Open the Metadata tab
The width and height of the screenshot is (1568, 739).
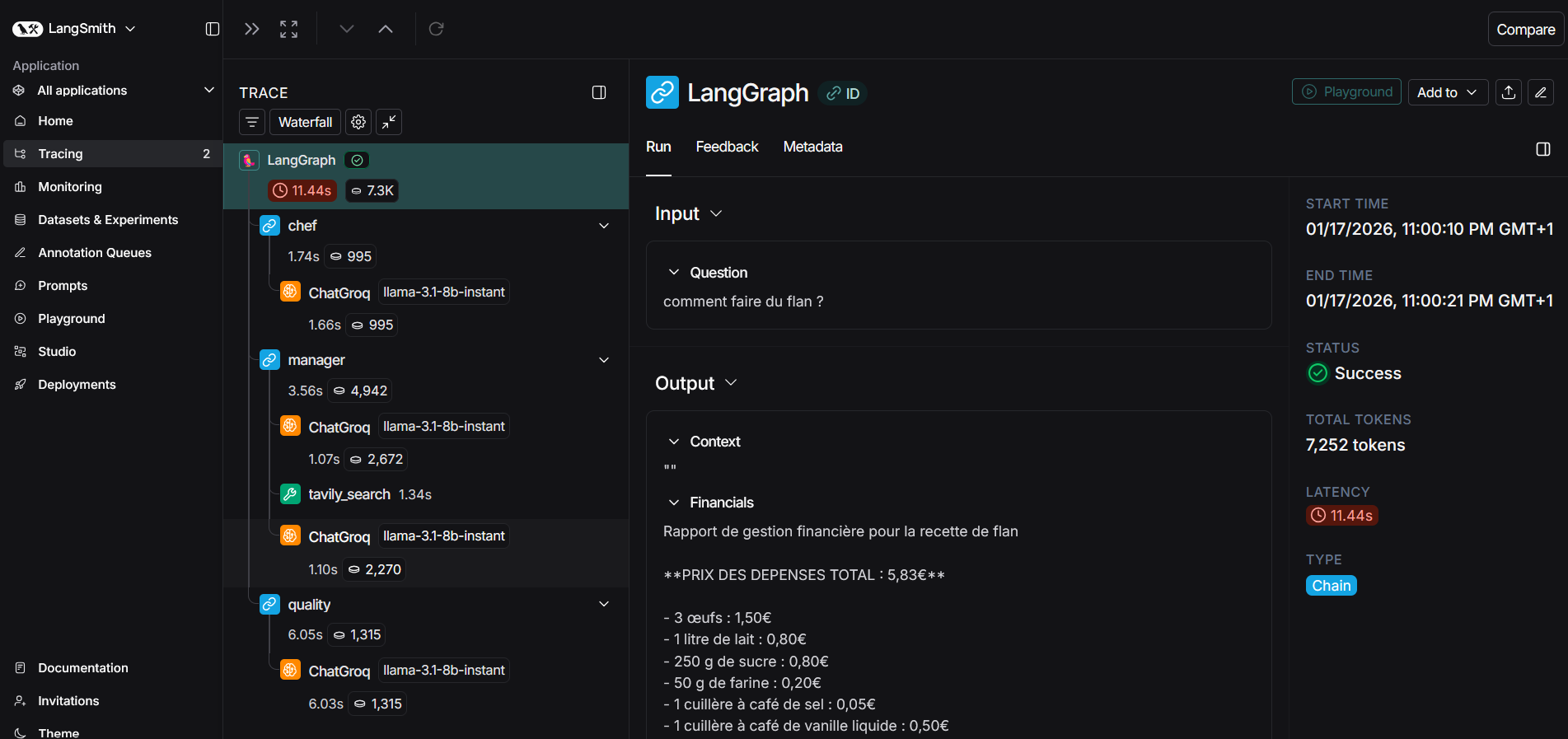[x=812, y=147]
